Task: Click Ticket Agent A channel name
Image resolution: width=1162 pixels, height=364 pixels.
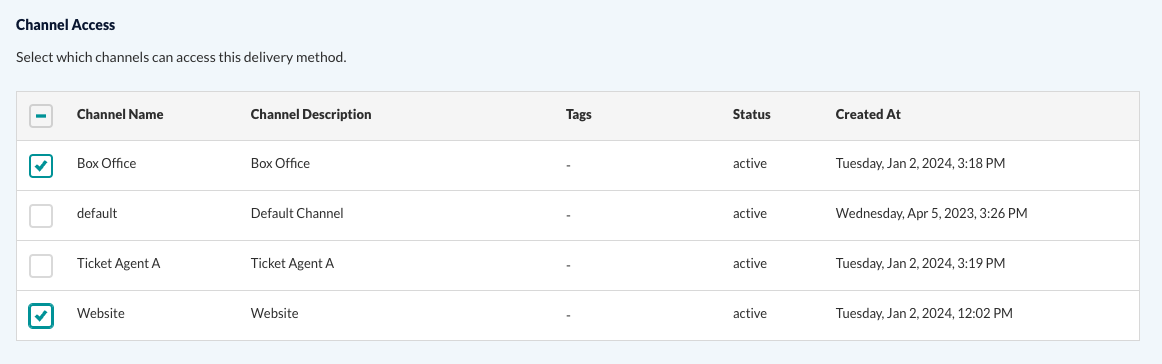Action: pos(119,263)
